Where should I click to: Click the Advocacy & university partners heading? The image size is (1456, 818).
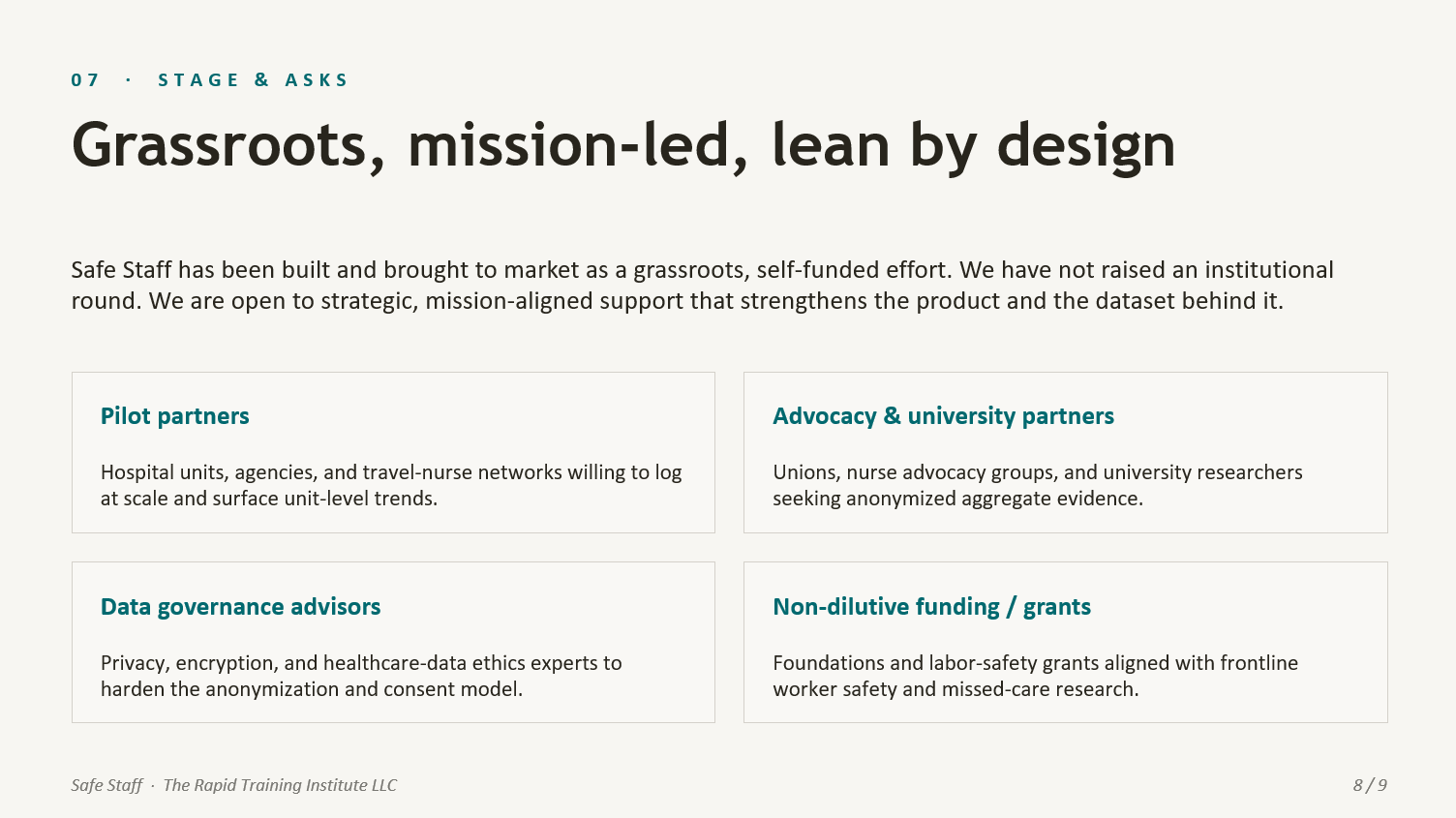click(x=943, y=416)
